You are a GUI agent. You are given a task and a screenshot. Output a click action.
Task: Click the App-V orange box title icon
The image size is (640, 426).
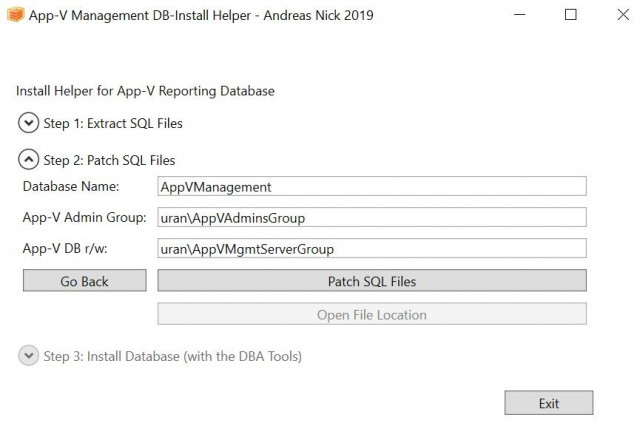(x=16, y=15)
